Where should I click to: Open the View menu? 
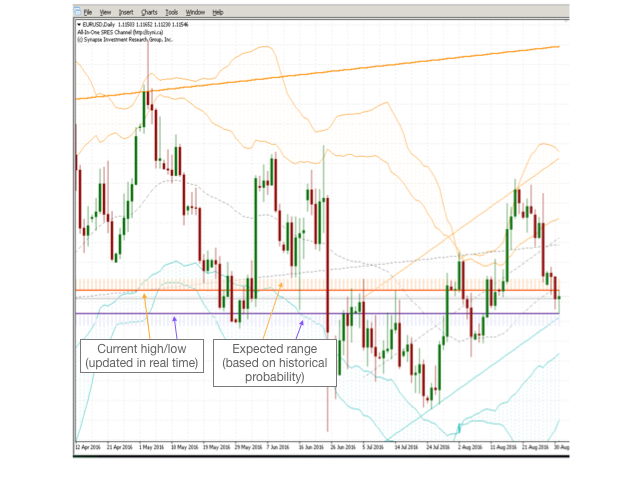(105, 12)
